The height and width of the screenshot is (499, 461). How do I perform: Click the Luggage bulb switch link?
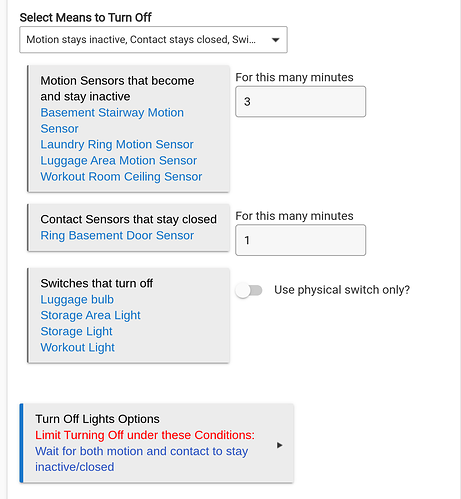(x=77, y=299)
